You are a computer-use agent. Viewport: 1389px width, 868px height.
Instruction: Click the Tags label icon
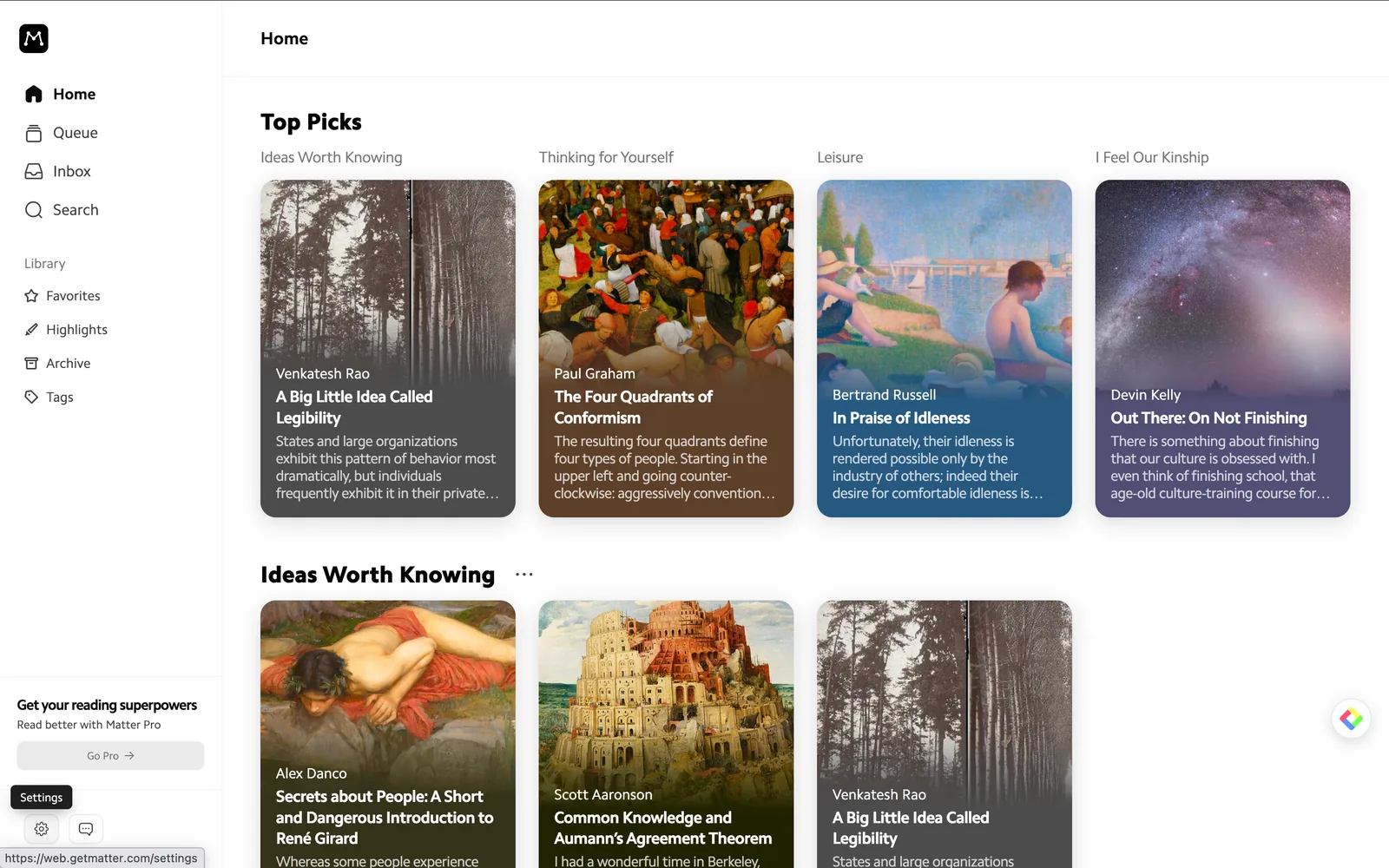coord(31,397)
